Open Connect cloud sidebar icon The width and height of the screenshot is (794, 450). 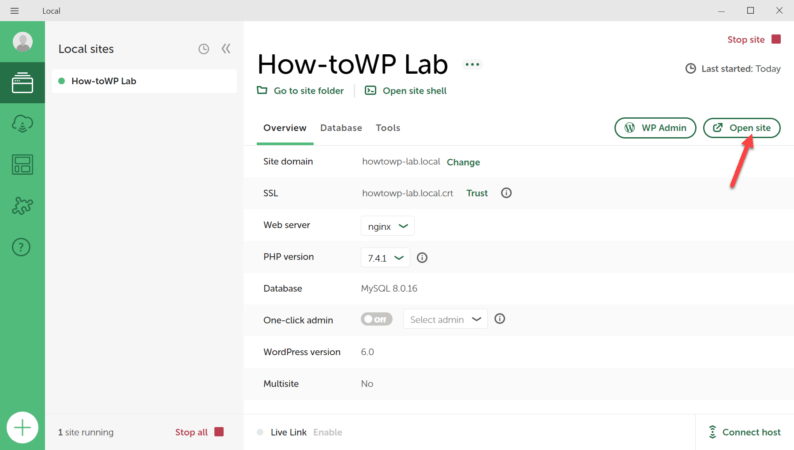22,124
